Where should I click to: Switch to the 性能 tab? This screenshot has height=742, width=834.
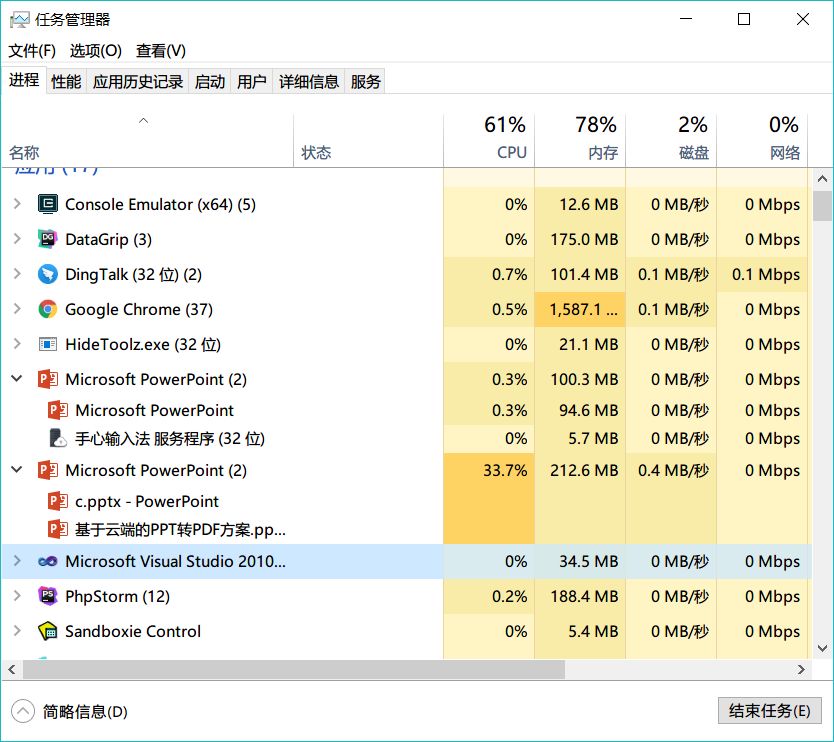point(66,81)
